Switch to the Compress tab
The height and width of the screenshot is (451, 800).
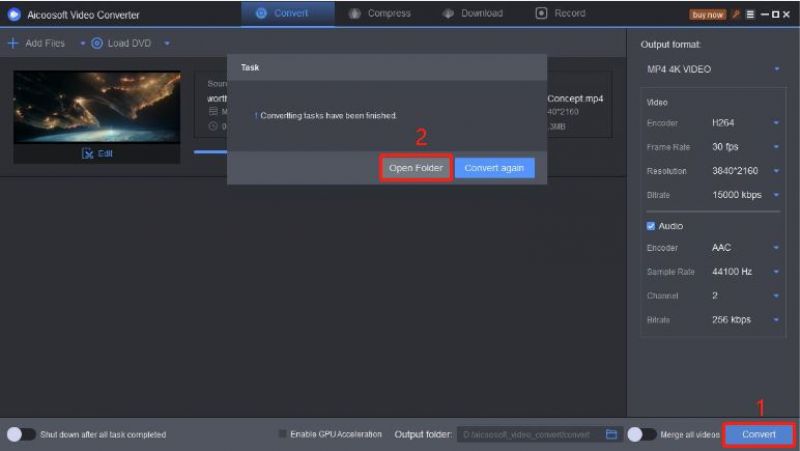380,13
